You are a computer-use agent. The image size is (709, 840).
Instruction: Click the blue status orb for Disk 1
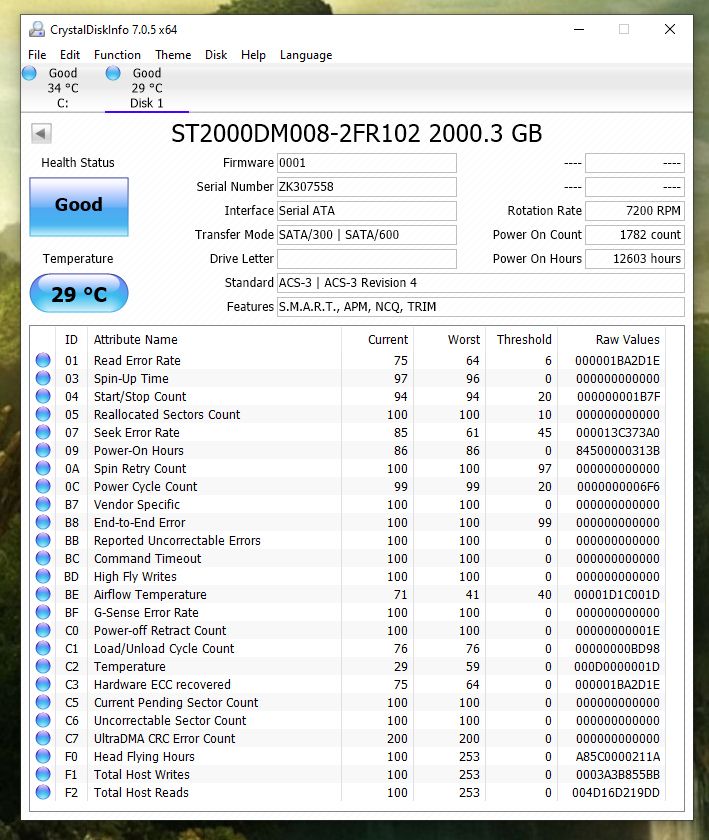coord(113,73)
